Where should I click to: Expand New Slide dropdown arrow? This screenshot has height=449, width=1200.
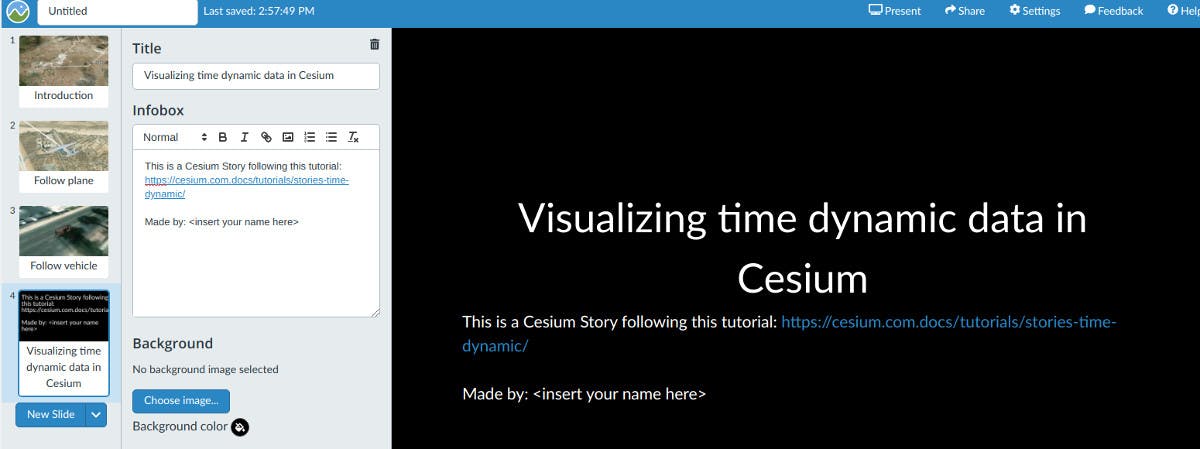[x=96, y=414]
